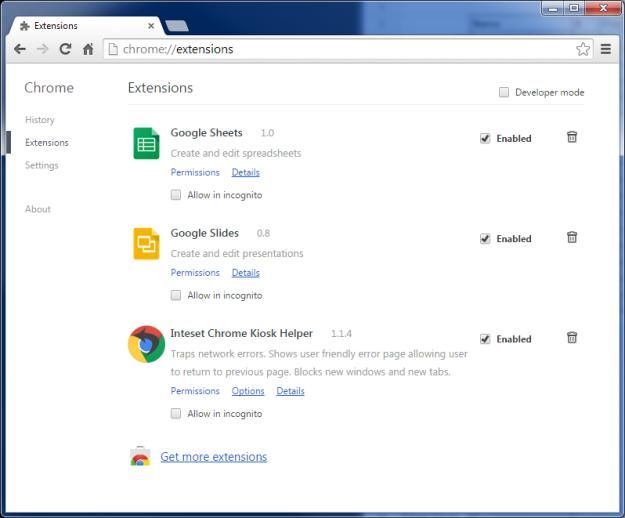Go back with the browser back arrow
Image resolution: width=625 pixels, height=518 pixels.
(20, 49)
